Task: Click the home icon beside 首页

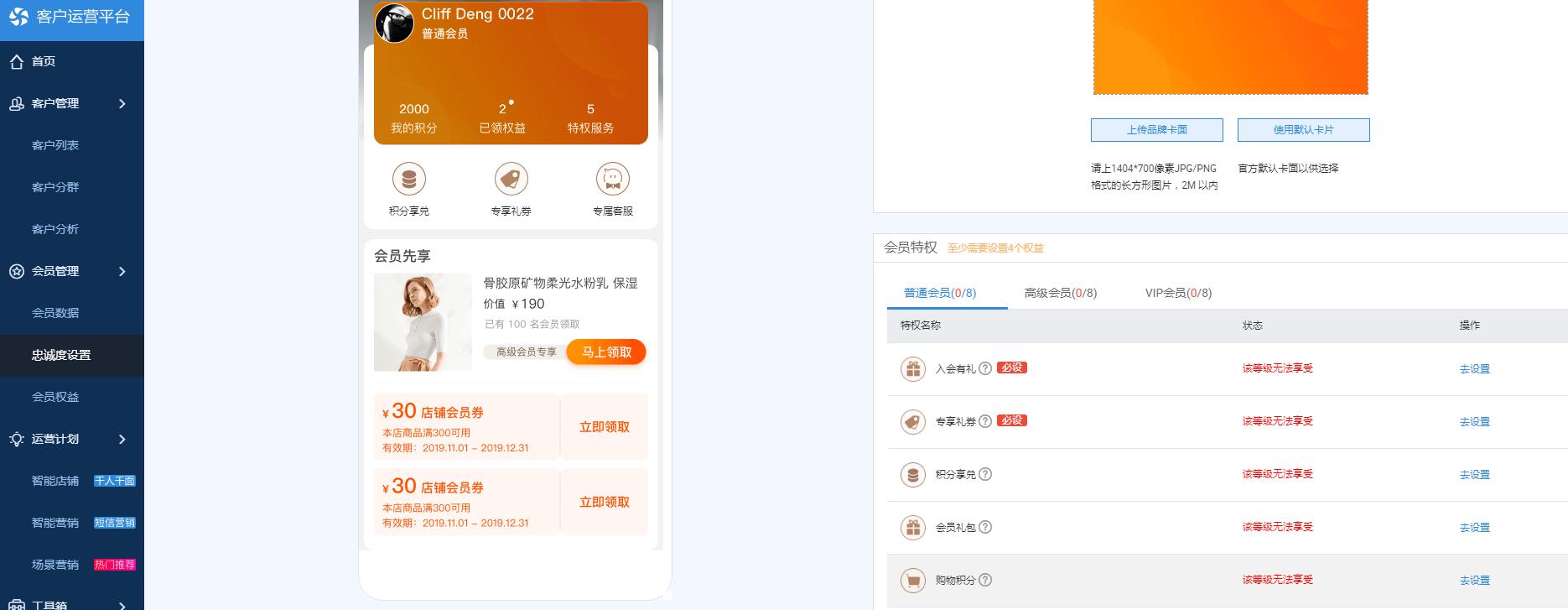Action: click(16, 61)
